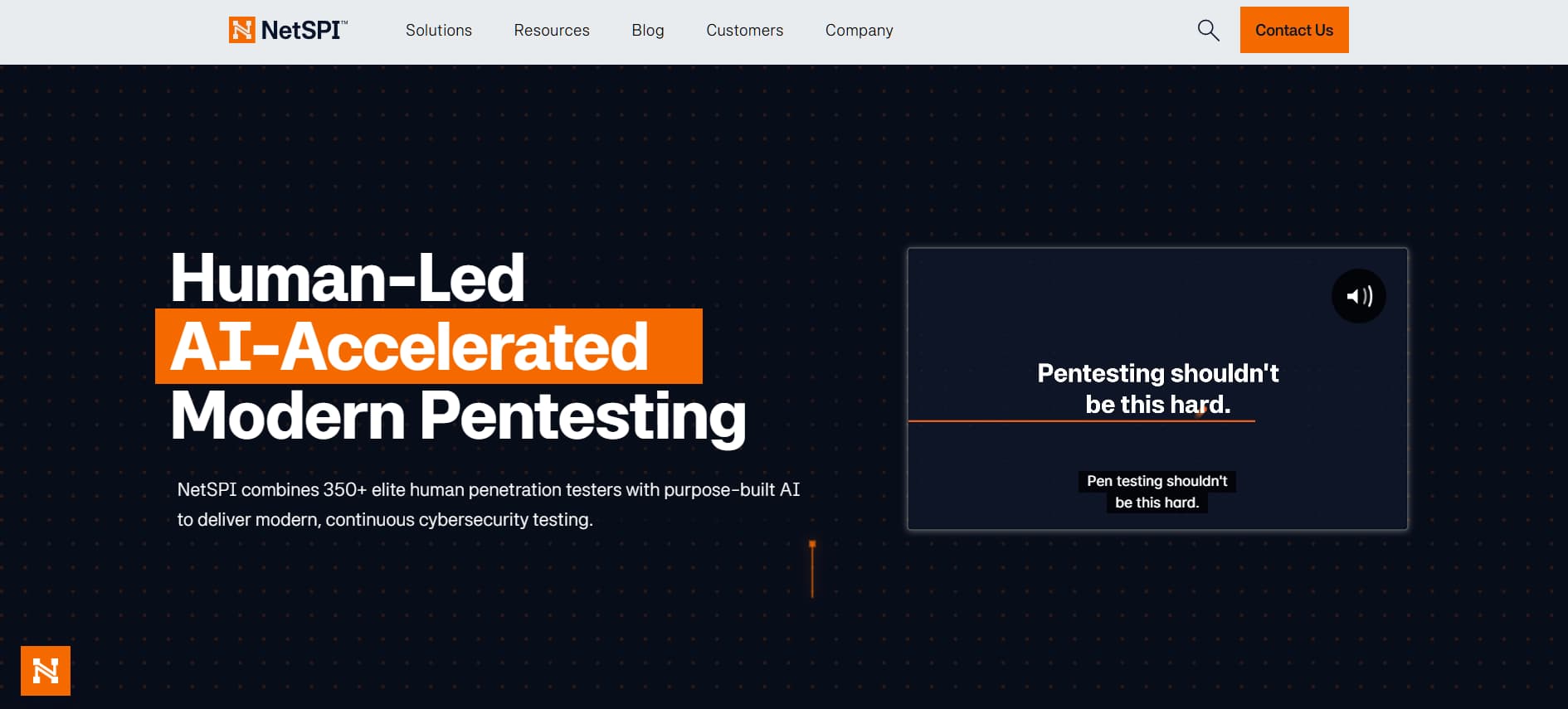The image size is (1568, 709).
Task: Open the search magnifier icon
Action: pos(1208,31)
